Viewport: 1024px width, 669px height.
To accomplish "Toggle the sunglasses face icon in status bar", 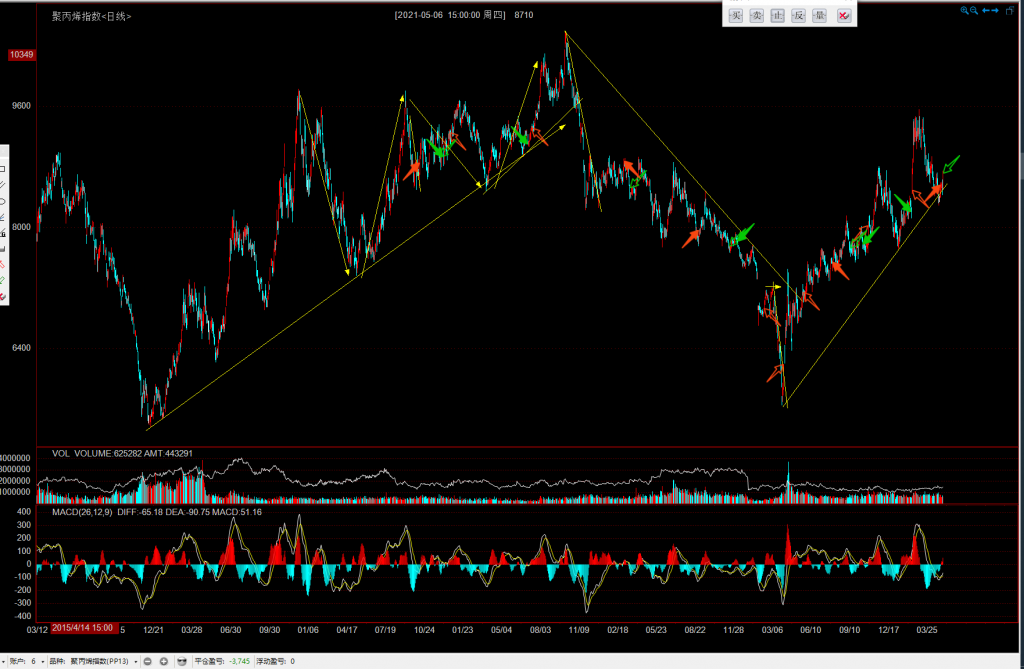I will [x=181, y=661].
